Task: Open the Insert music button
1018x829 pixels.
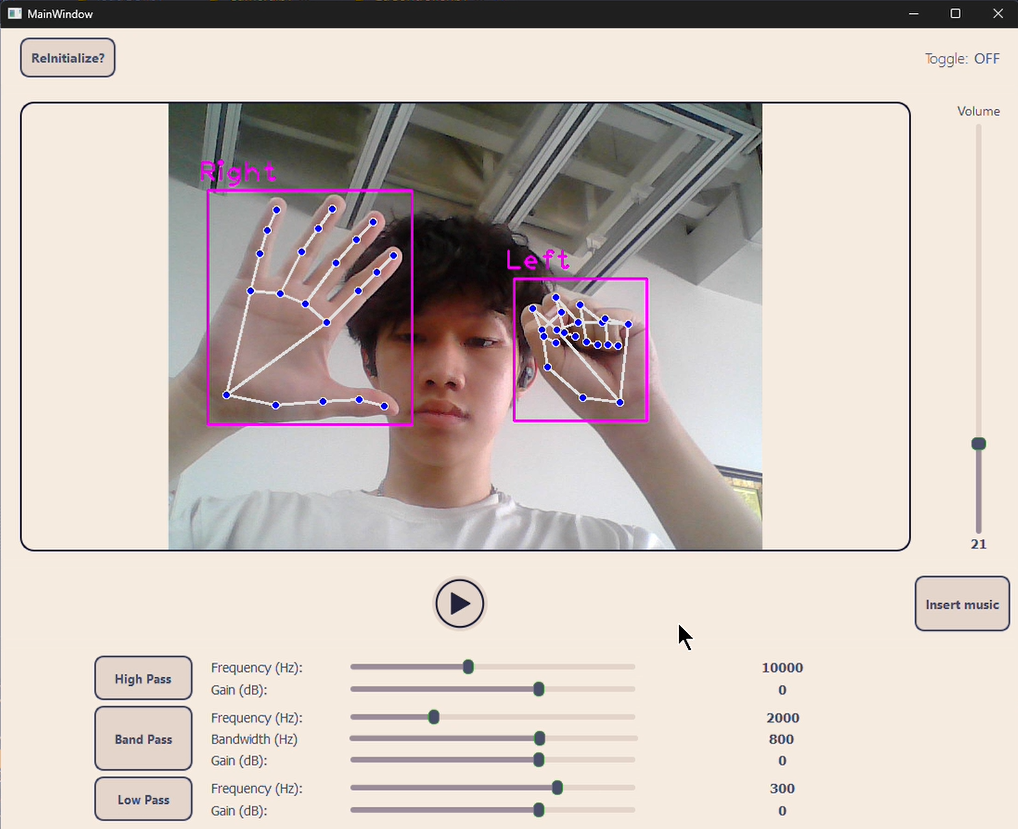Action: (x=962, y=604)
